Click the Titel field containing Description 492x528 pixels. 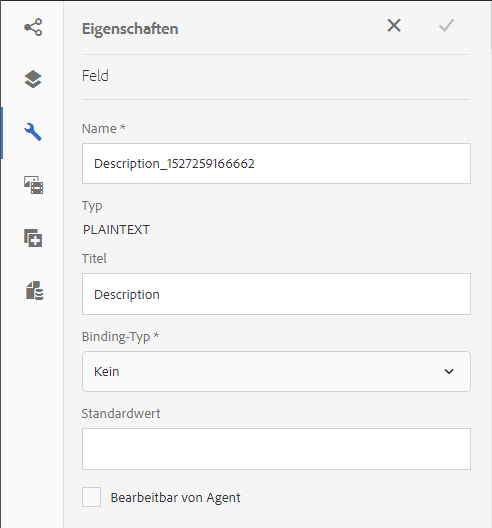[x=276, y=294]
